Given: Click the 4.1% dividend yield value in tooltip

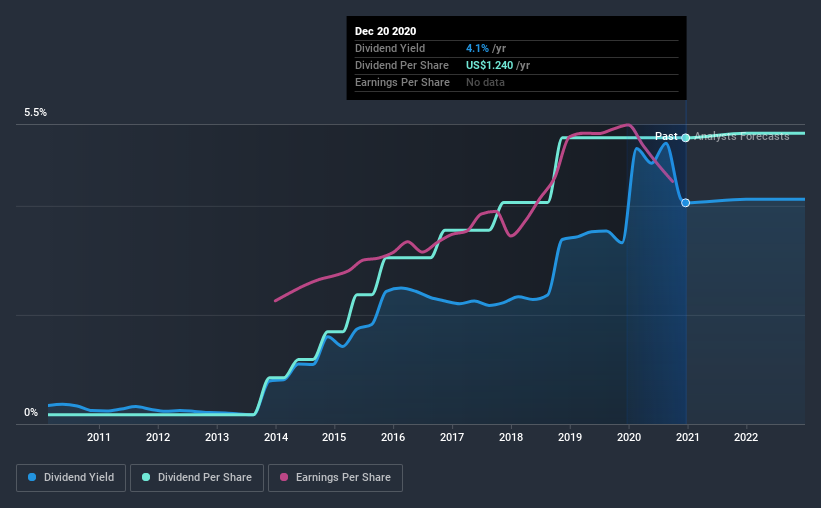Looking at the screenshot, I should 477,48.
